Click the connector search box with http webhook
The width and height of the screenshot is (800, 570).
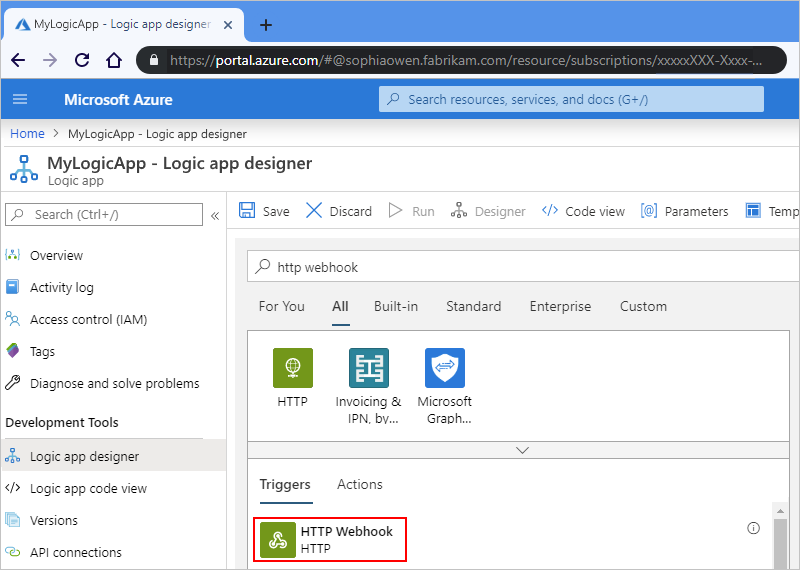(x=523, y=266)
